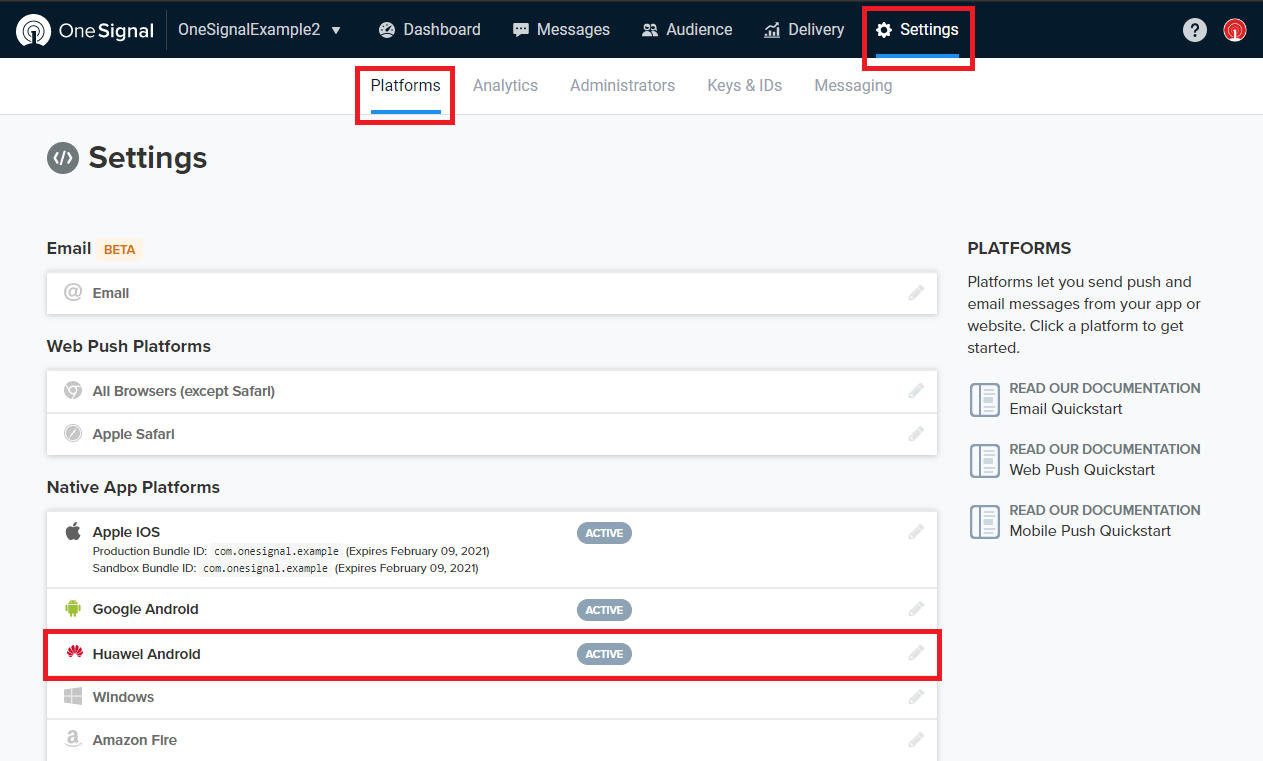Open the red account avatar icon

[1235, 30]
